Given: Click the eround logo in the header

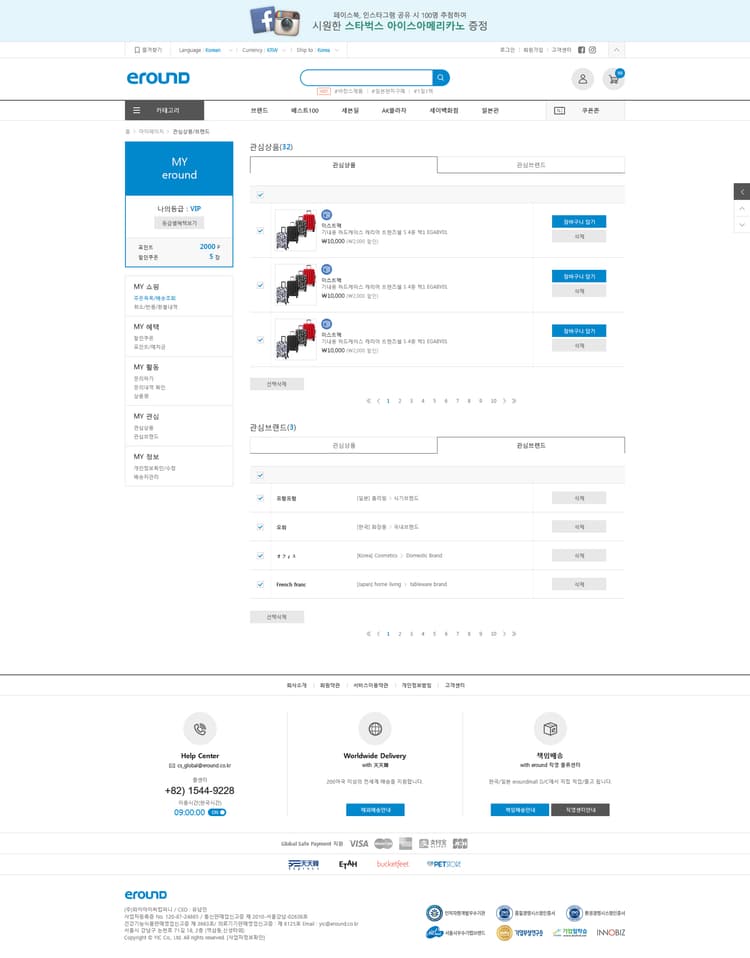Looking at the screenshot, I should 158,78.
